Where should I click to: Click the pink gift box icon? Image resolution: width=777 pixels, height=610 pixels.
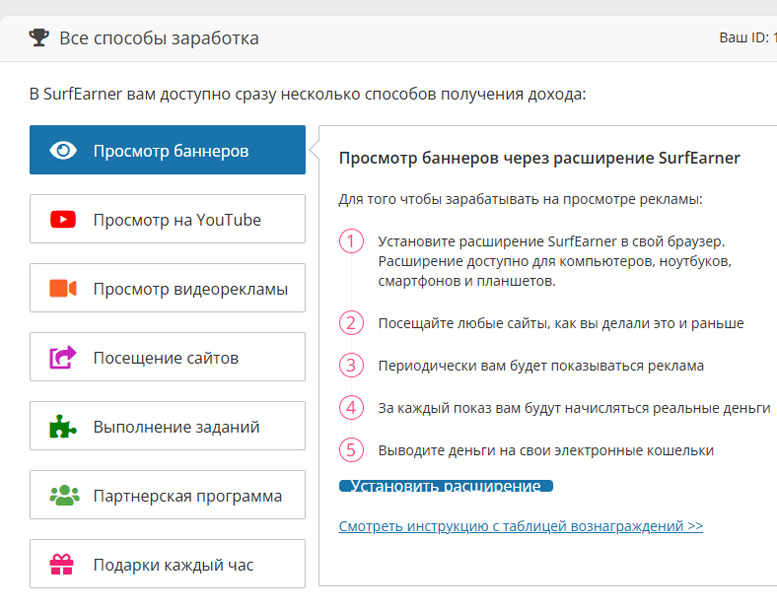tap(62, 564)
